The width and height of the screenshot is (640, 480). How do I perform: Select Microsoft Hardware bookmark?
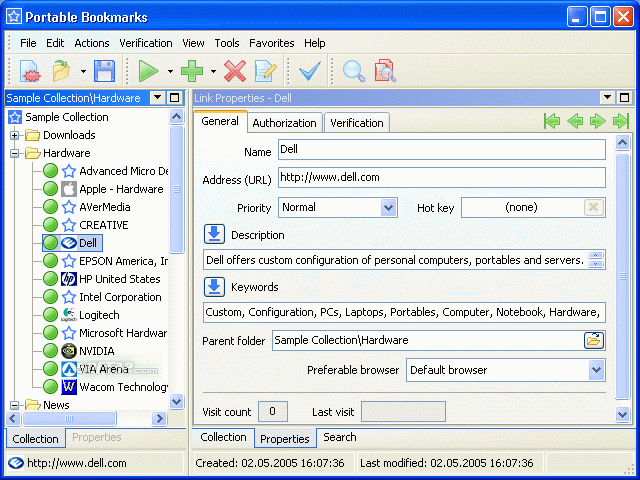click(x=123, y=333)
